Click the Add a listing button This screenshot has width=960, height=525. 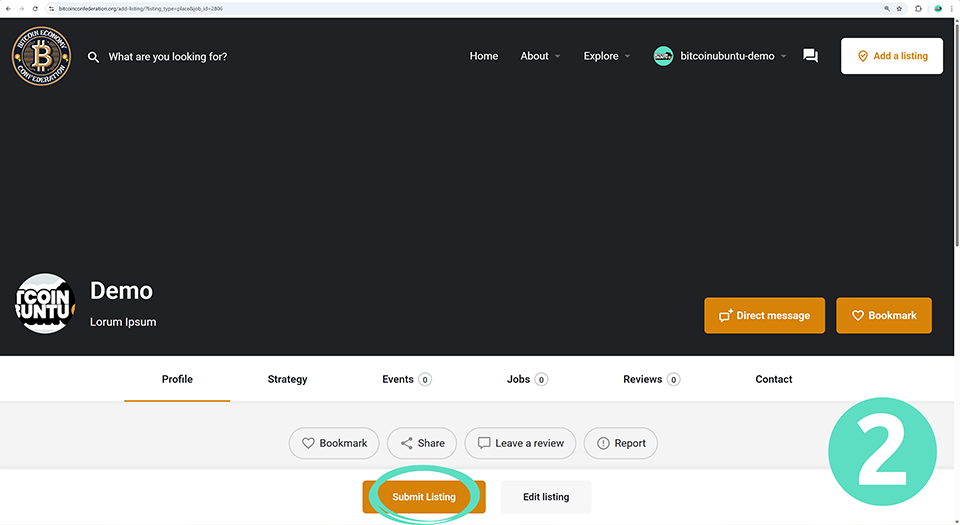892,56
